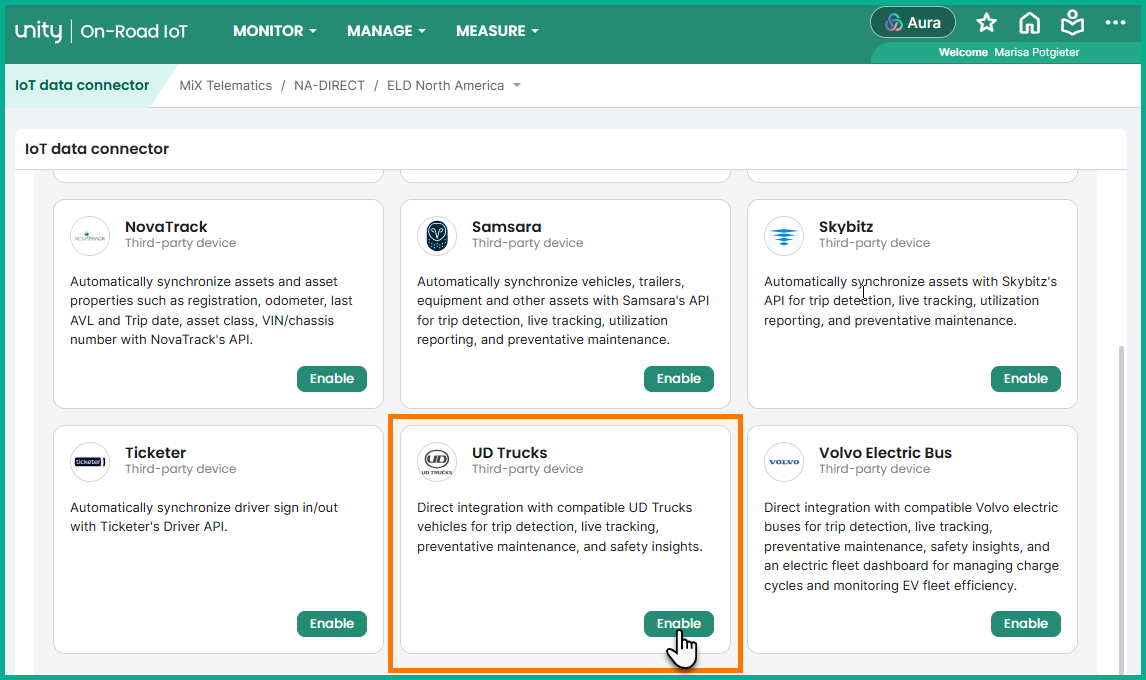Enable the Samsara connector
1146x680 pixels.
coord(679,379)
